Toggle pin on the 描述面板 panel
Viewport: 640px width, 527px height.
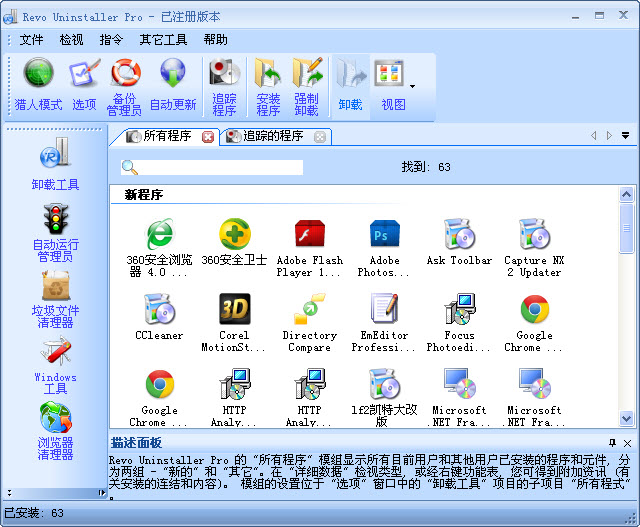tap(612, 442)
